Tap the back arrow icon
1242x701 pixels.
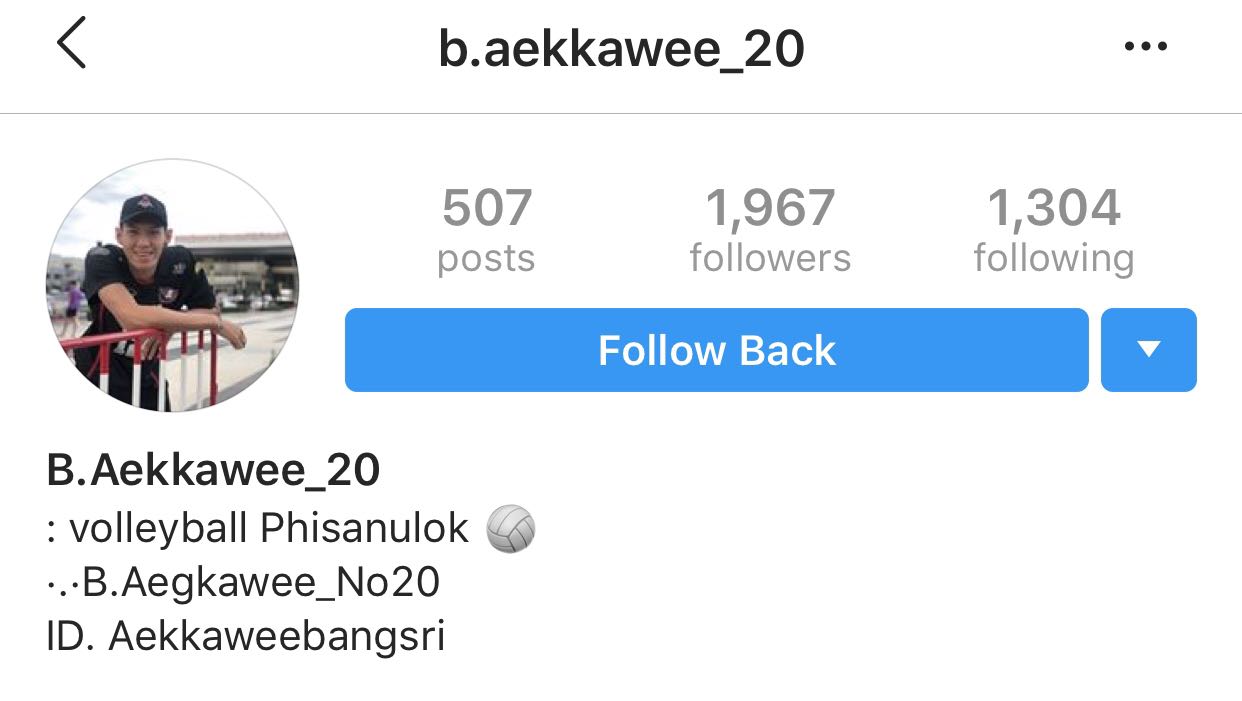[71, 46]
